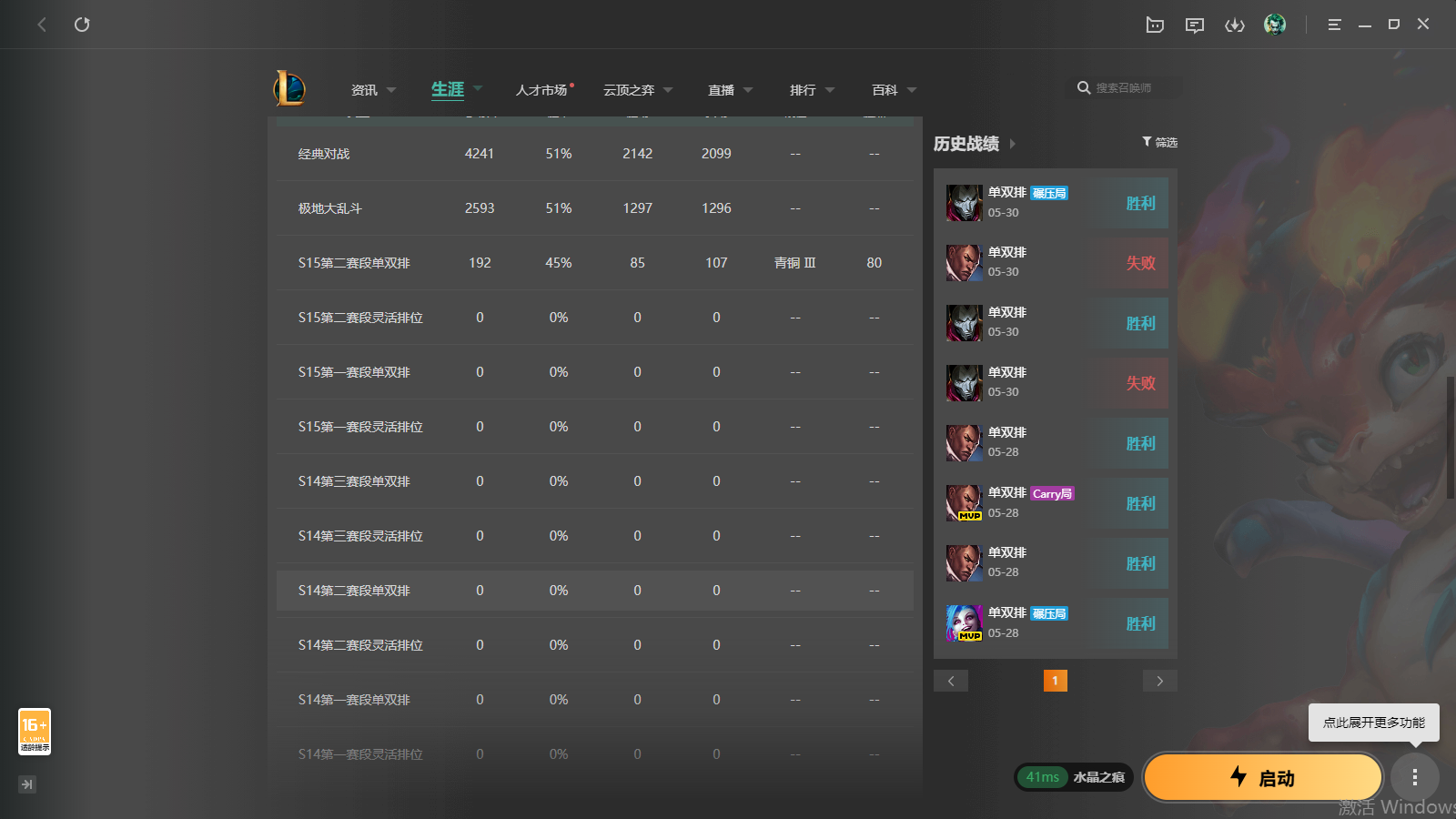
Task: Click the refresh icon
Action: coord(82,25)
